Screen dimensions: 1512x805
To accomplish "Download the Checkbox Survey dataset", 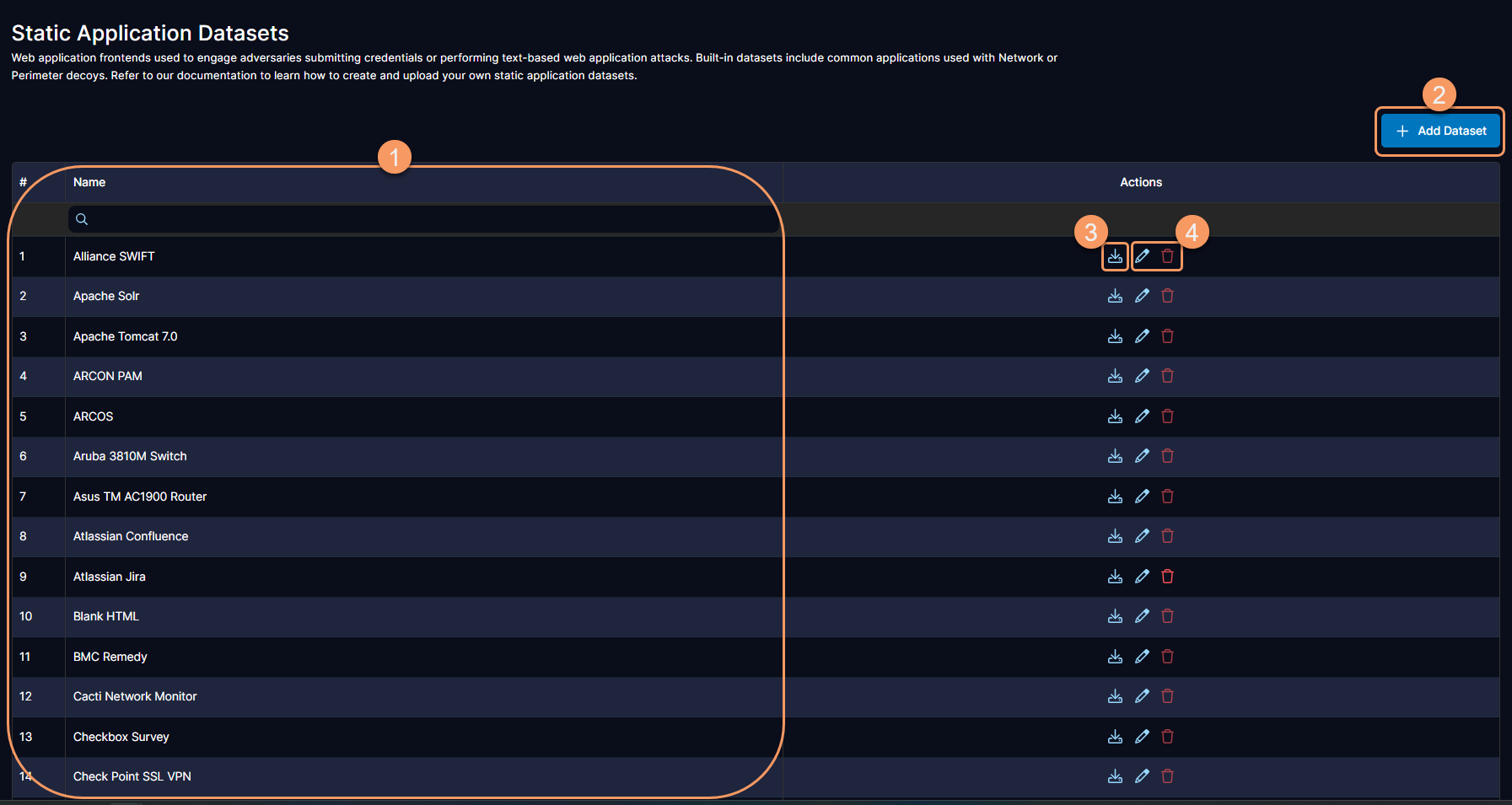I will click(1115, 737).
